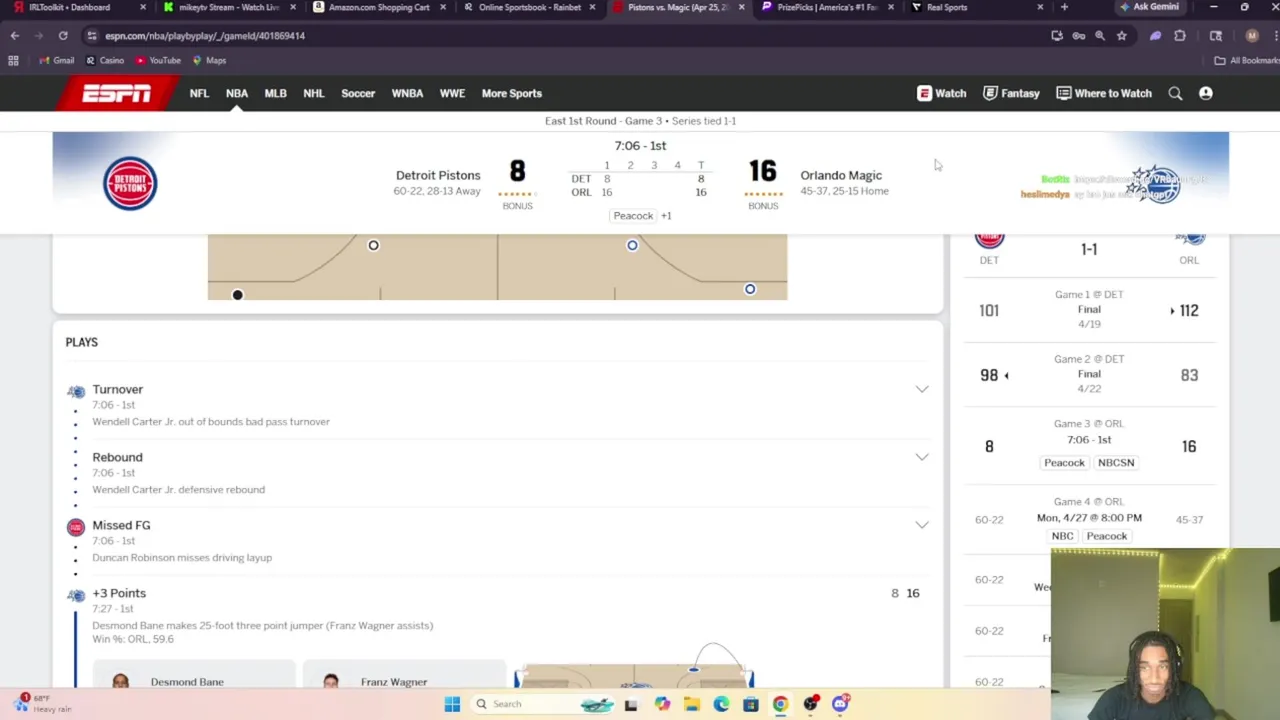Click the browser address bar URL
The width and height of the screenshot is (1280, 720).
pyautogui.click(x=205, y=35)
